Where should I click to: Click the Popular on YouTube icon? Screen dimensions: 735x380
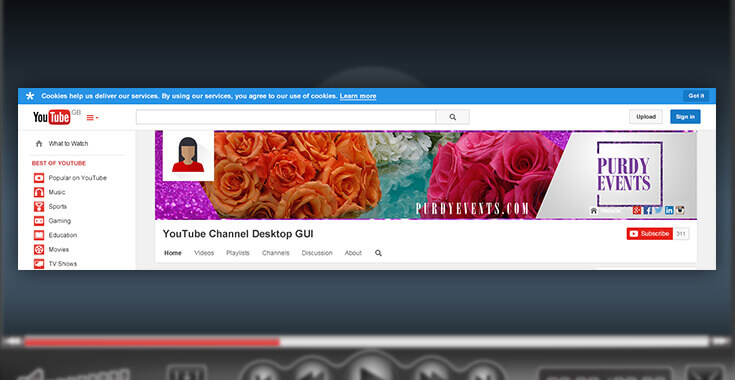point(39,178)
